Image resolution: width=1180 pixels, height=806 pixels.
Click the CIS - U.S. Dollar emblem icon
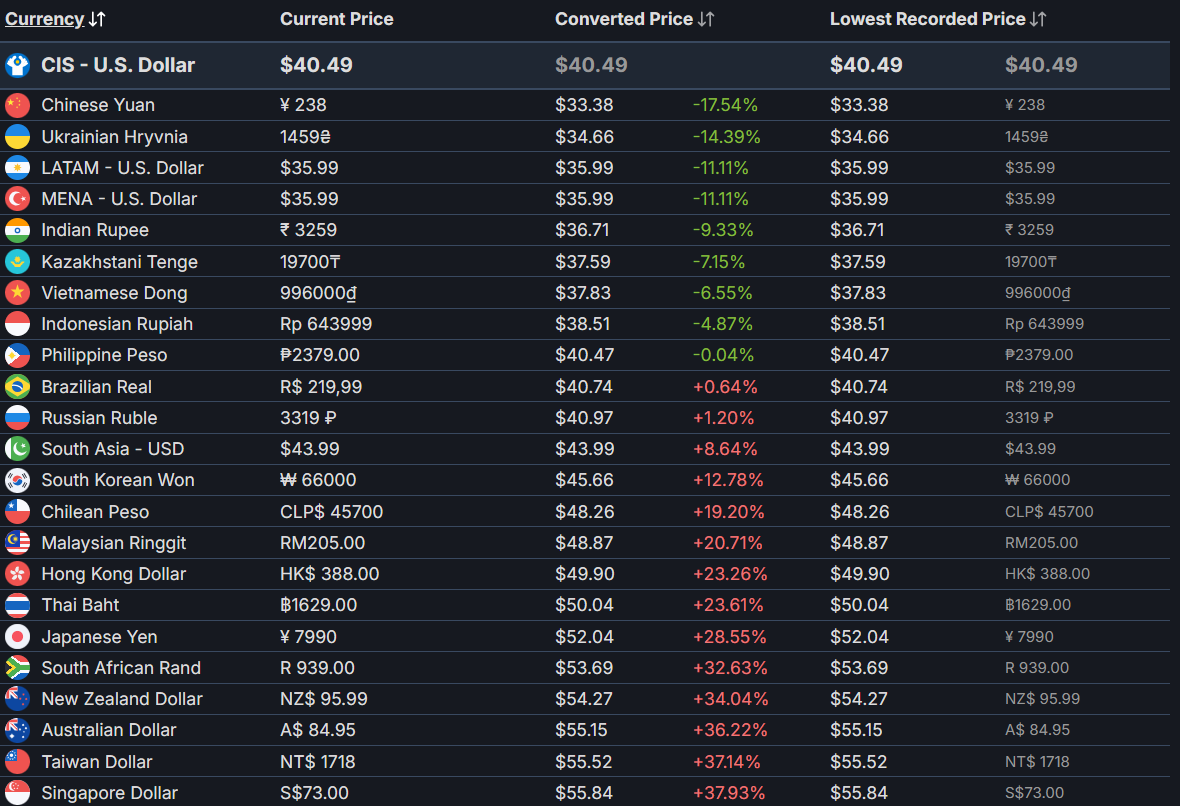point(17,66)
